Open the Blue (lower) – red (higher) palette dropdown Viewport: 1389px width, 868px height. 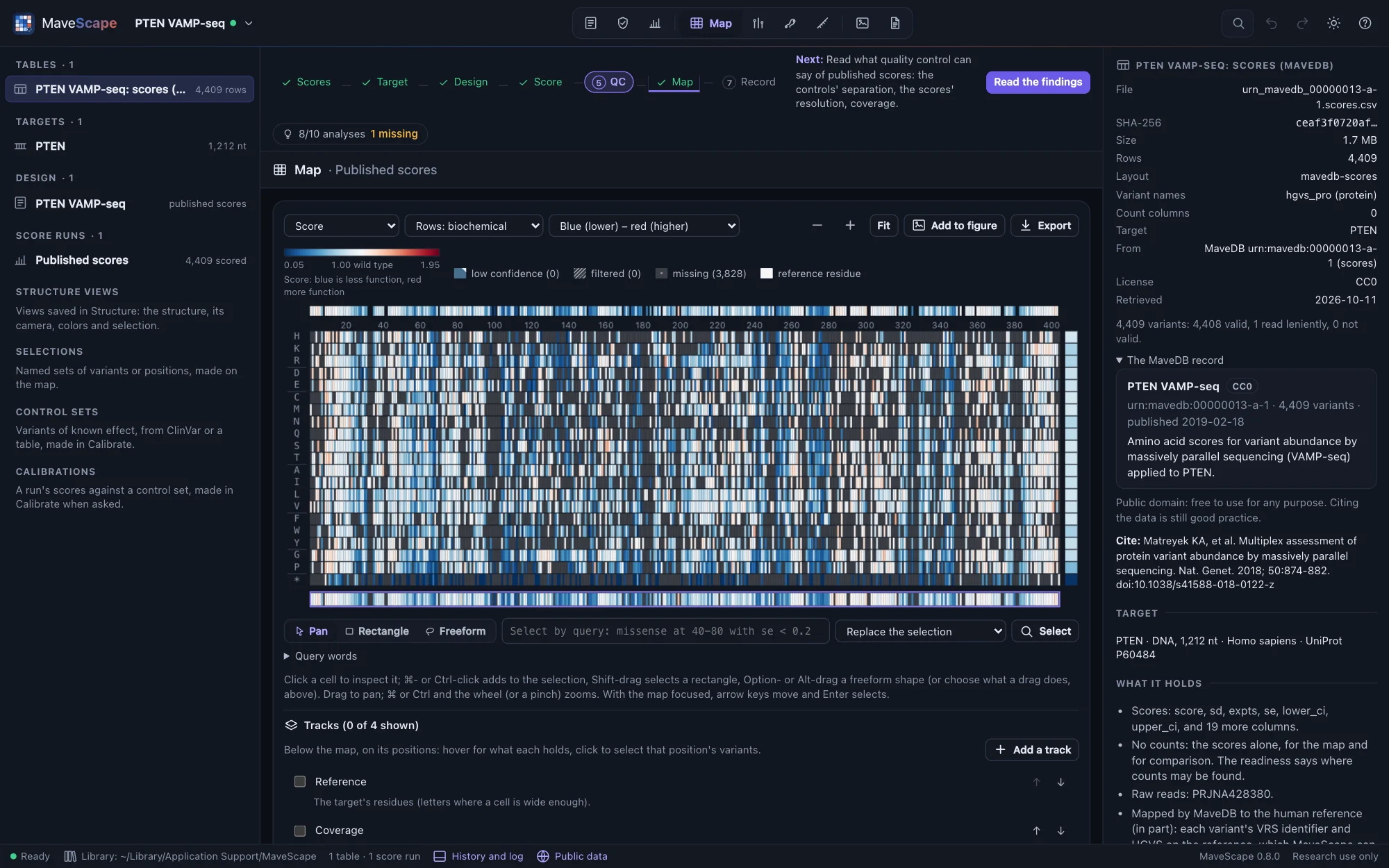click(644, 226)
